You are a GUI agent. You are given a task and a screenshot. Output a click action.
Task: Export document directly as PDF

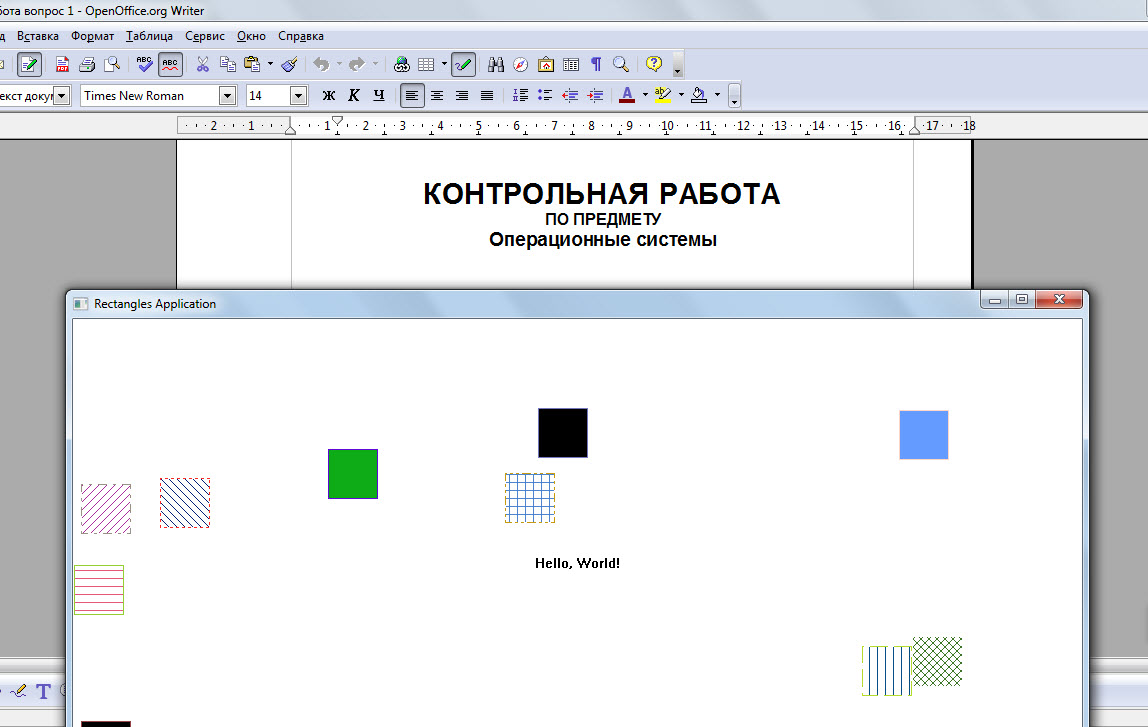click(62, 64)
